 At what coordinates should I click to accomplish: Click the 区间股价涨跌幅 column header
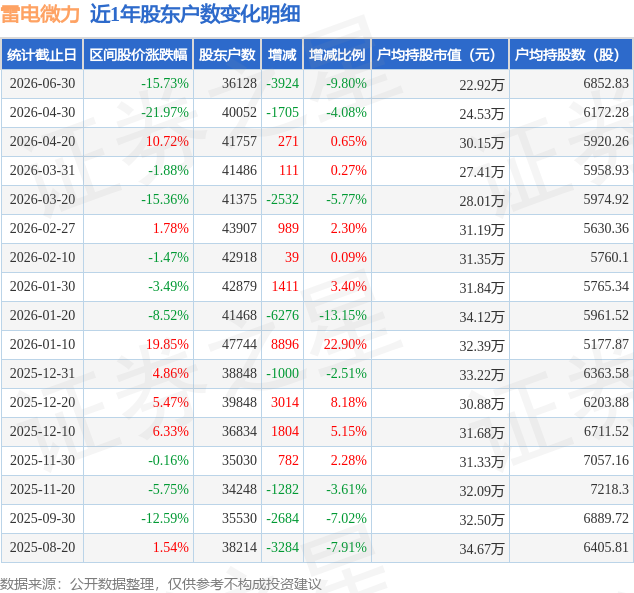pos(138,55)
